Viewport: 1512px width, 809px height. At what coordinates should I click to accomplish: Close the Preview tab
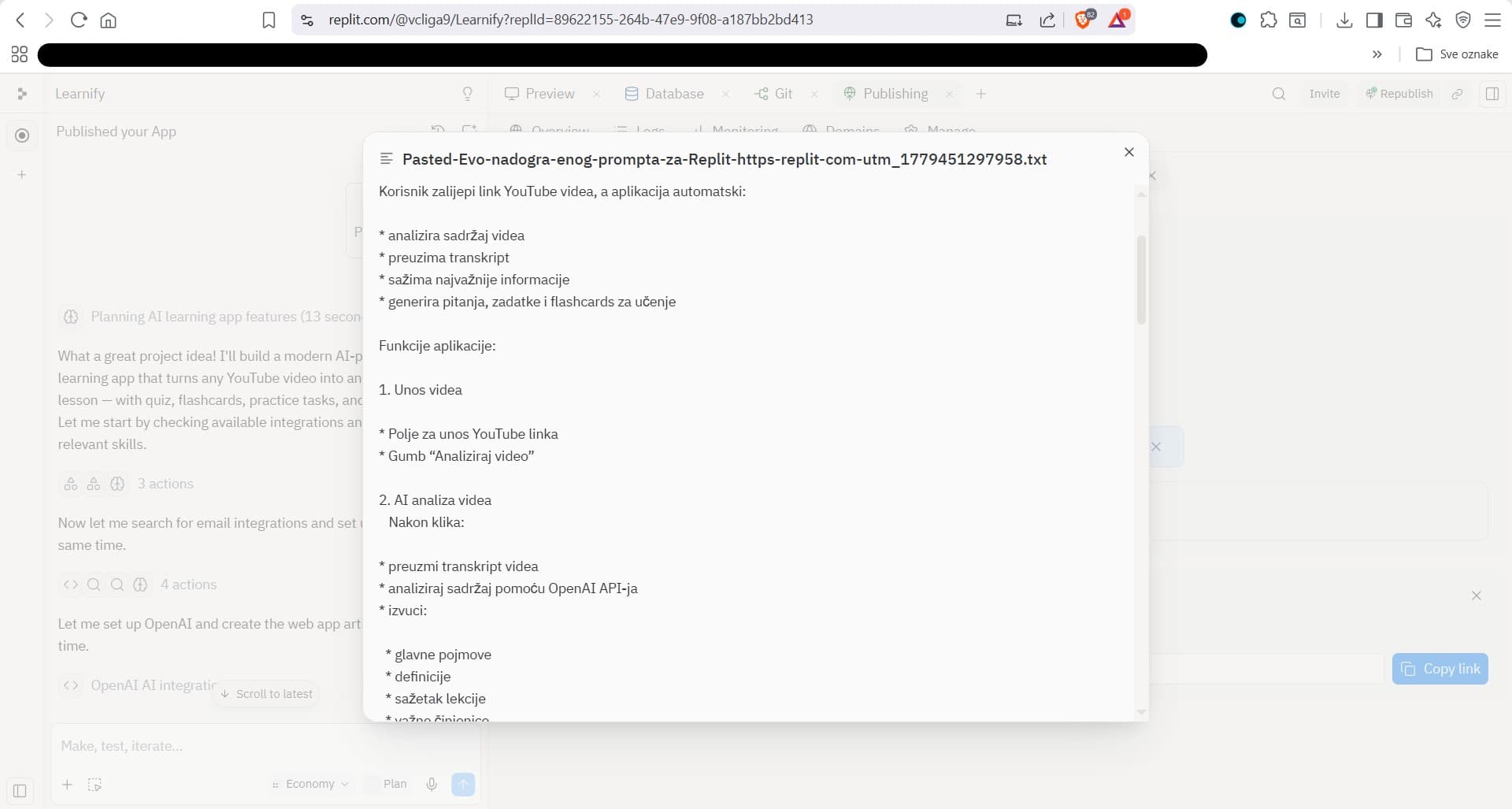597,94
